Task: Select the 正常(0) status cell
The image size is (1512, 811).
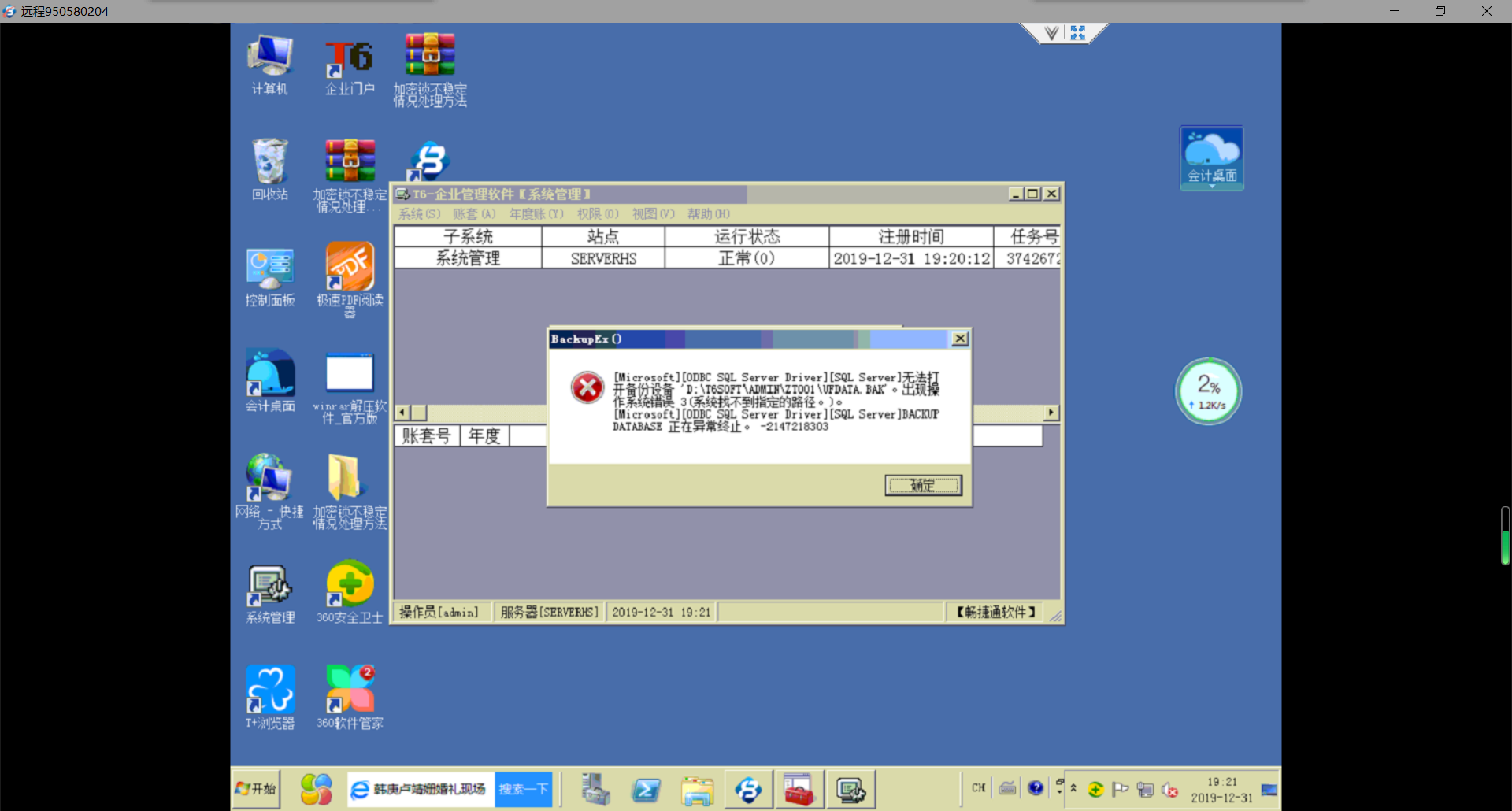Action: coord(747,258)
